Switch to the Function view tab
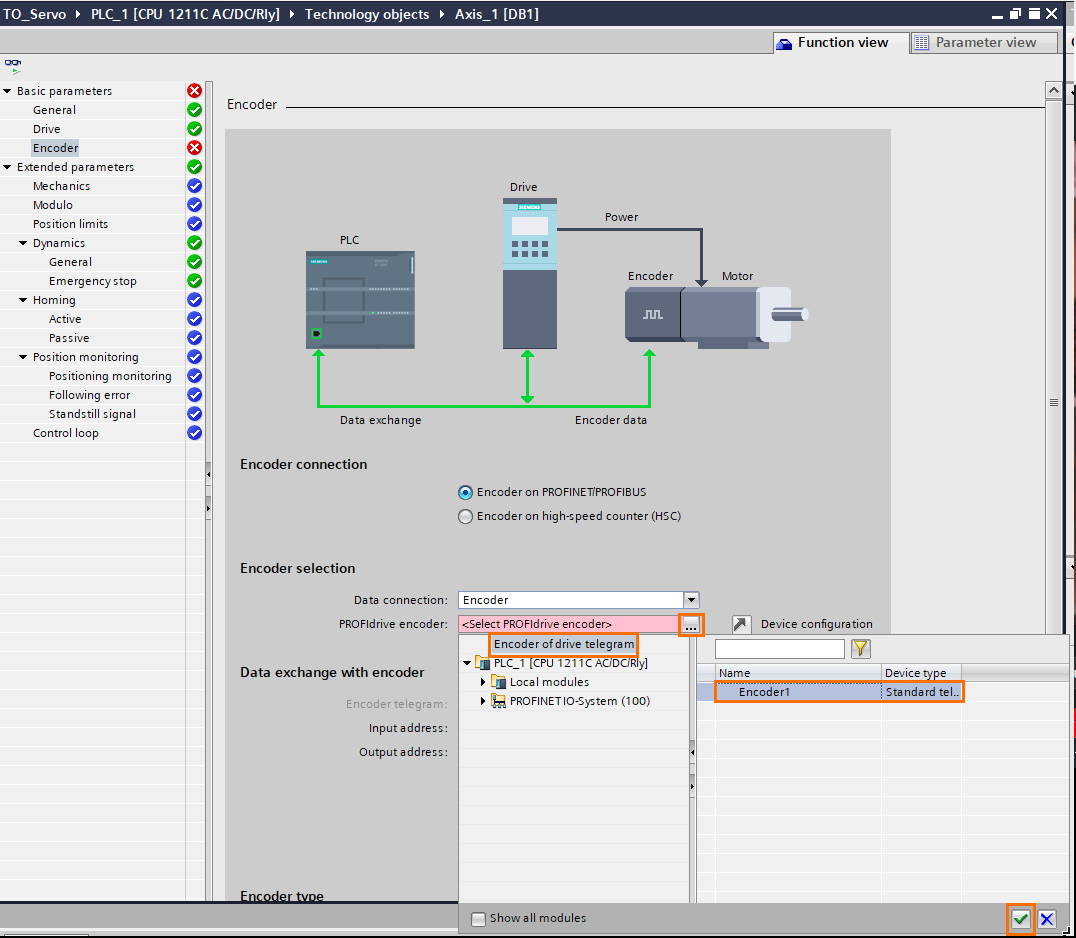The height and width of the screenshot is (938, 1076). [841, 43]
